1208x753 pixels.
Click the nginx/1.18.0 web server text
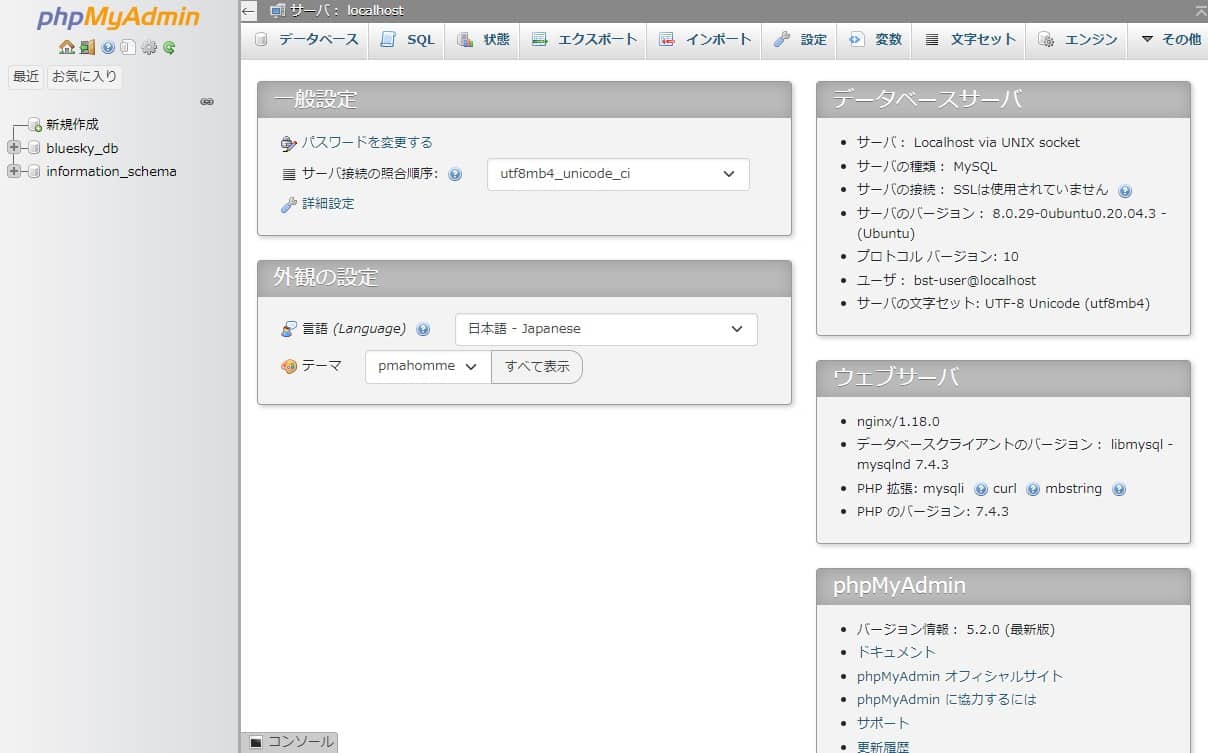898,422
